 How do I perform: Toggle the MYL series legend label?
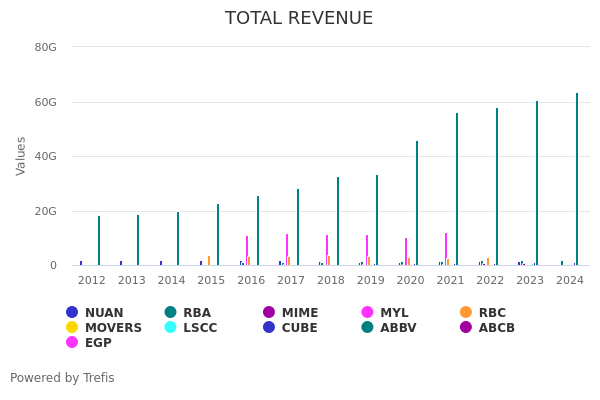click(394, 313)
